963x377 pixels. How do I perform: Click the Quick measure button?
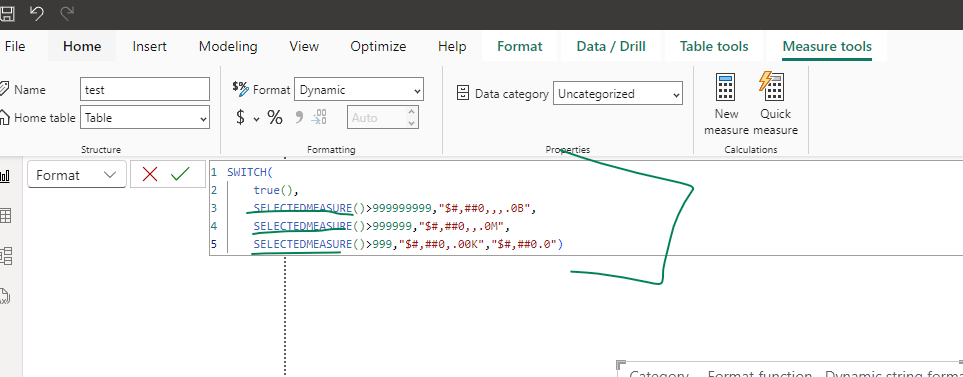(775, 104)
